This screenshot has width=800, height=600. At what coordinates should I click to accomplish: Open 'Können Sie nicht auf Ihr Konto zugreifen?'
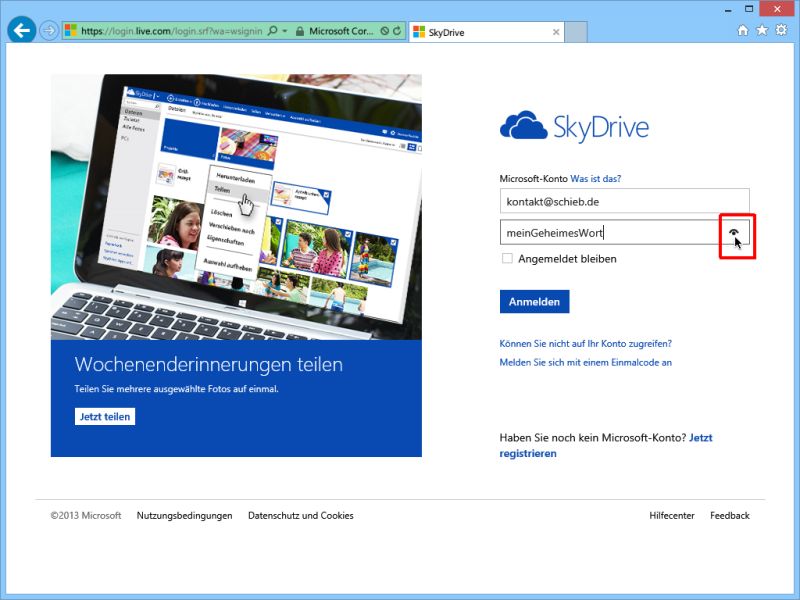coord(585,344)
